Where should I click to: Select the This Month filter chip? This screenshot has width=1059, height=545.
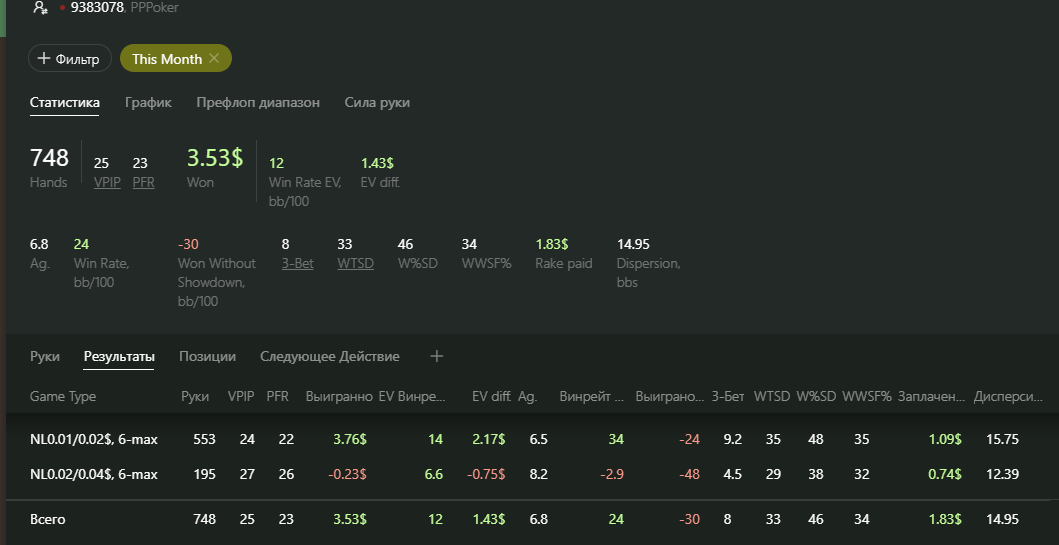pyautogui.click(x=176, y=58)
